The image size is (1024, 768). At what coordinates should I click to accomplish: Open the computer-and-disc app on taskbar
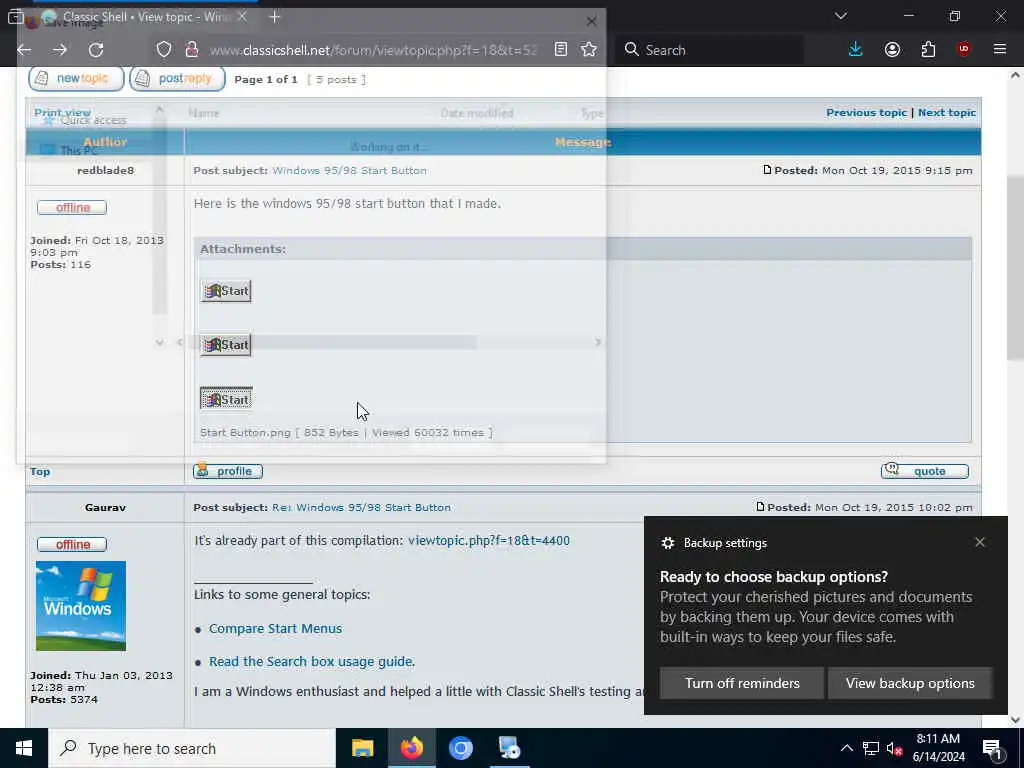coord(509,748)
